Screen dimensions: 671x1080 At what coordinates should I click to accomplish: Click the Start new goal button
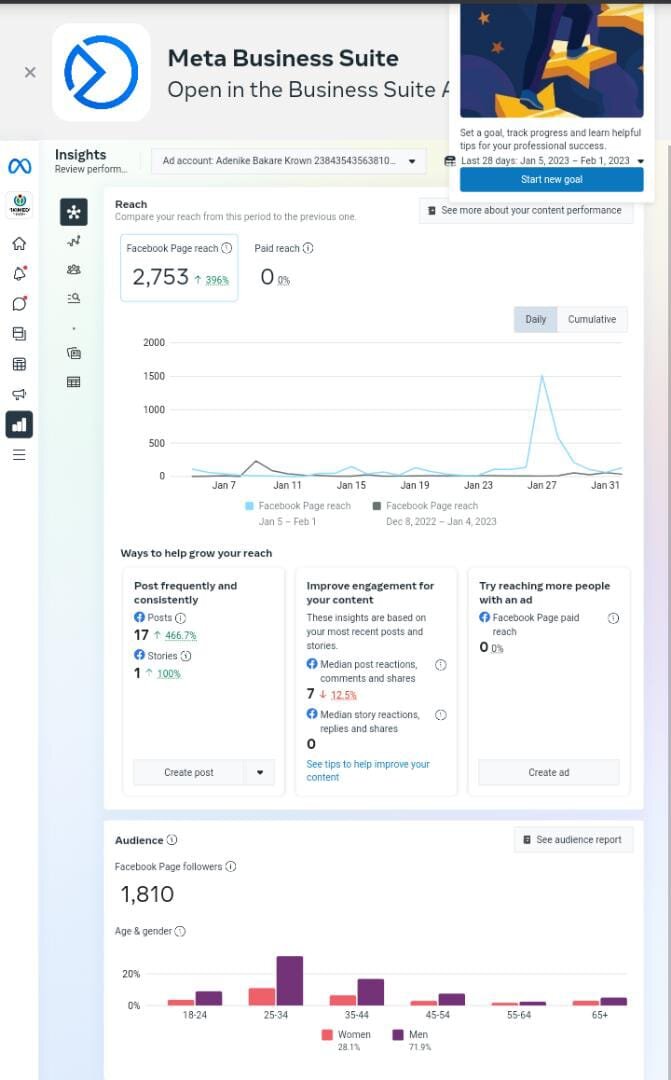(552, 180)
